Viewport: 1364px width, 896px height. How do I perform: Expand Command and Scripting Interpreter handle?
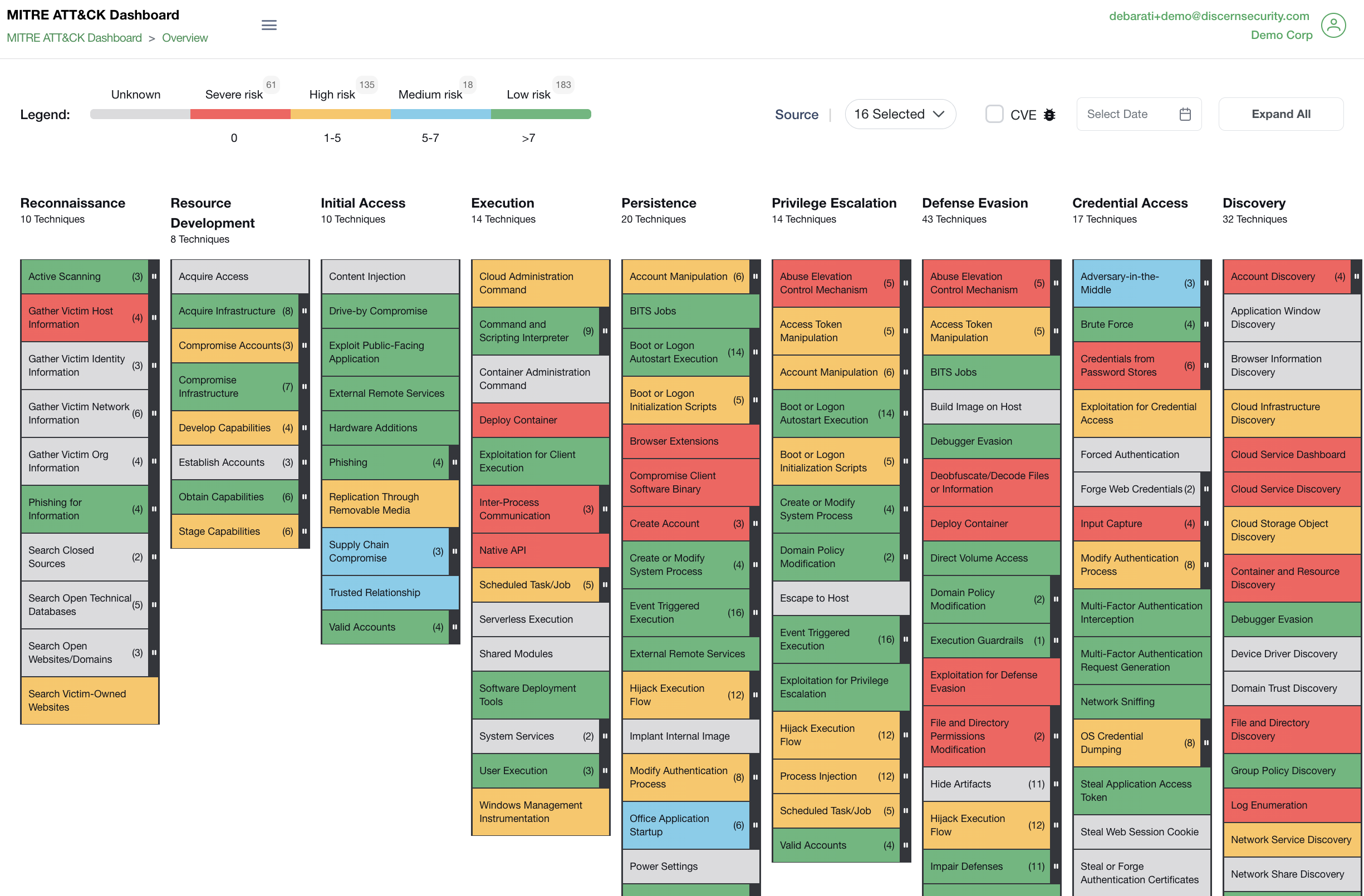click(605, 331)
